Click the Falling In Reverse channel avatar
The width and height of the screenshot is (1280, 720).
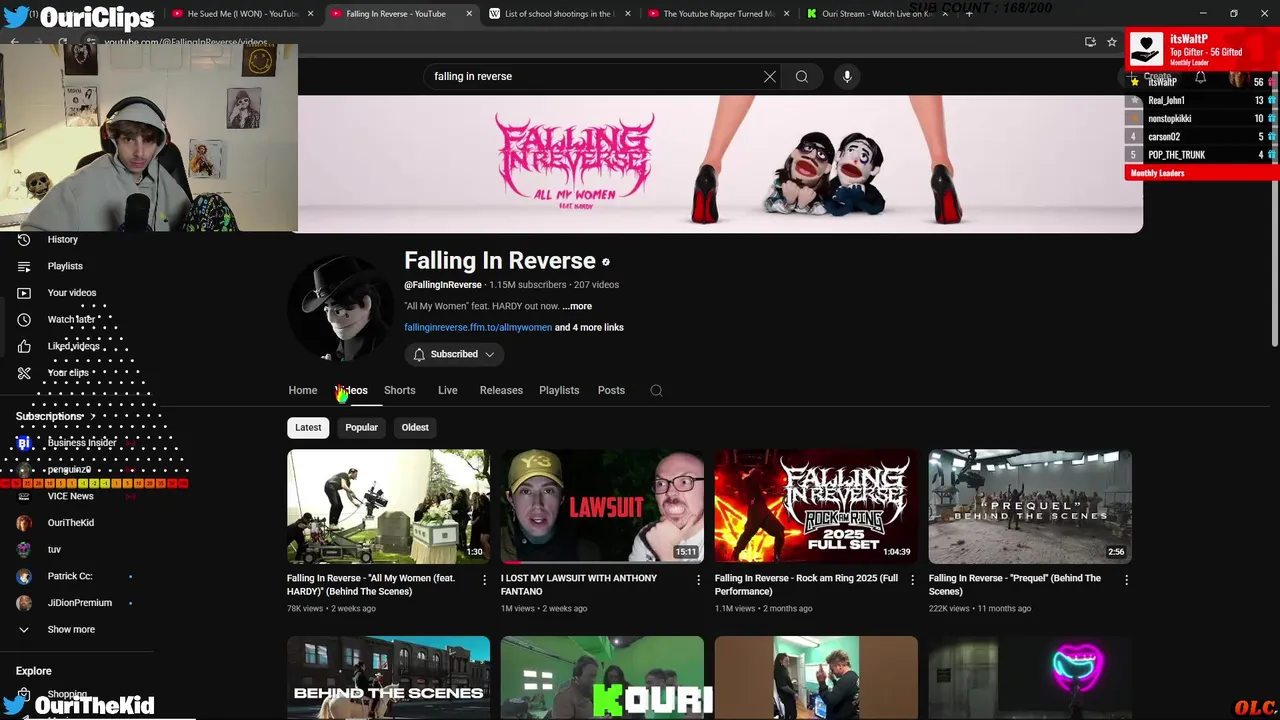[x=341, y=307]
